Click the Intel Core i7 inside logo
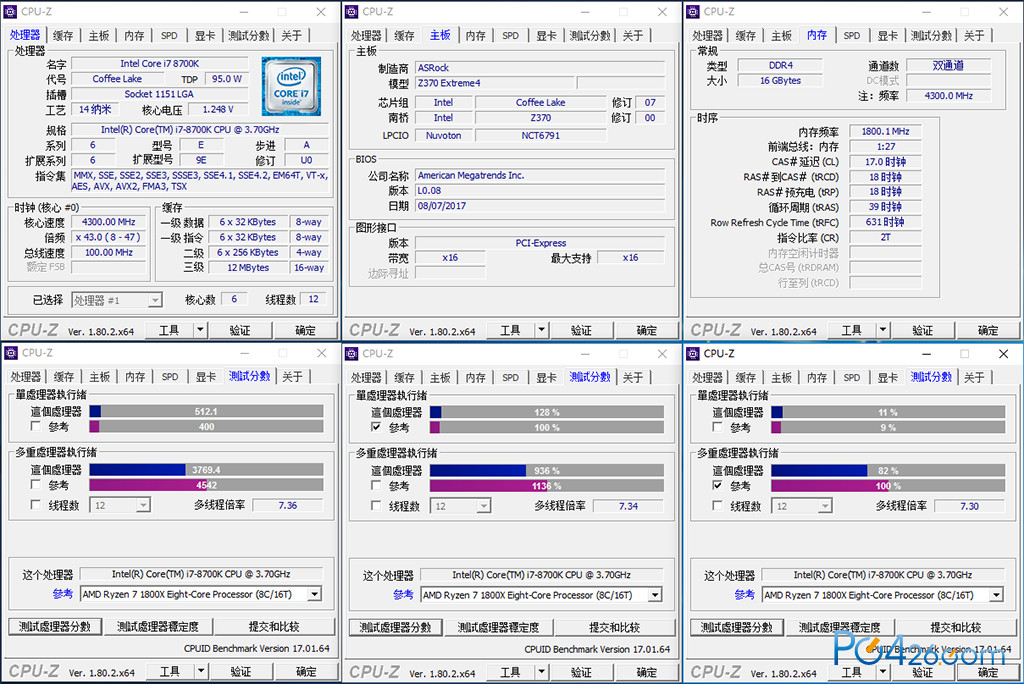Screen dimensions: 1024x684 click(291, 86)
